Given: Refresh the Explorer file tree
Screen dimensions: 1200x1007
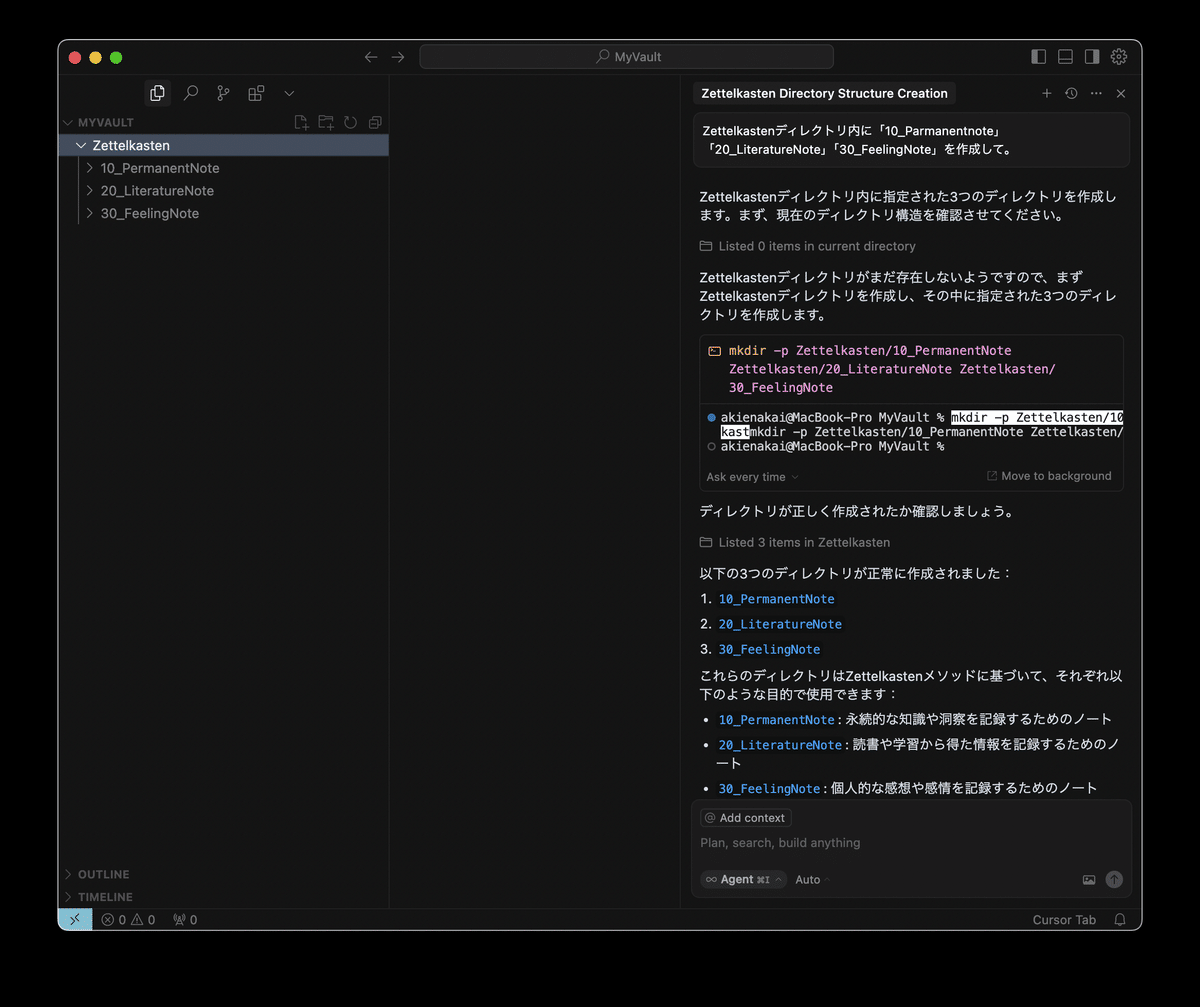Looking at the screenshot, I should 350,121.
